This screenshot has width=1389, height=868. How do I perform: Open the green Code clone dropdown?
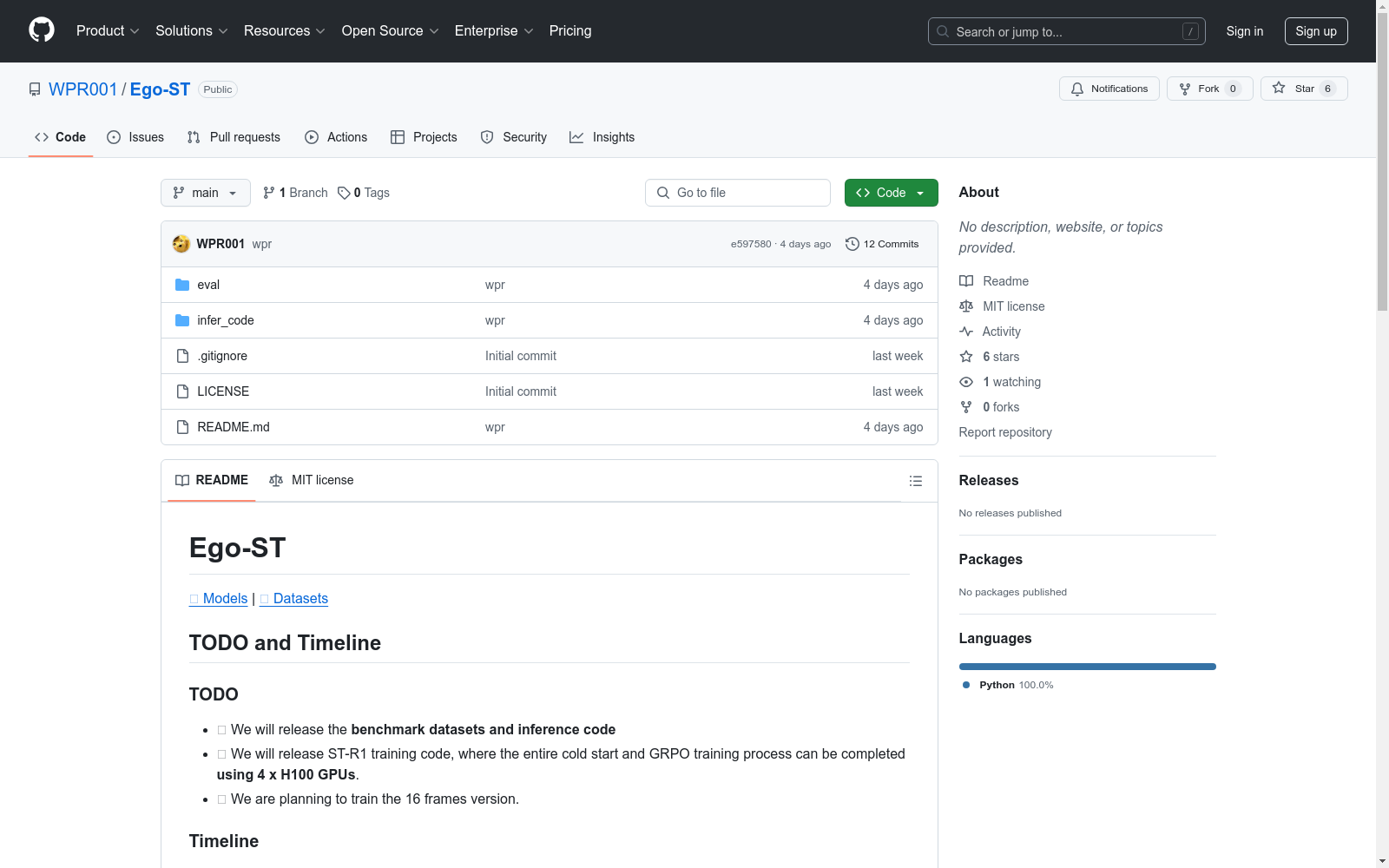coord(892,193)
